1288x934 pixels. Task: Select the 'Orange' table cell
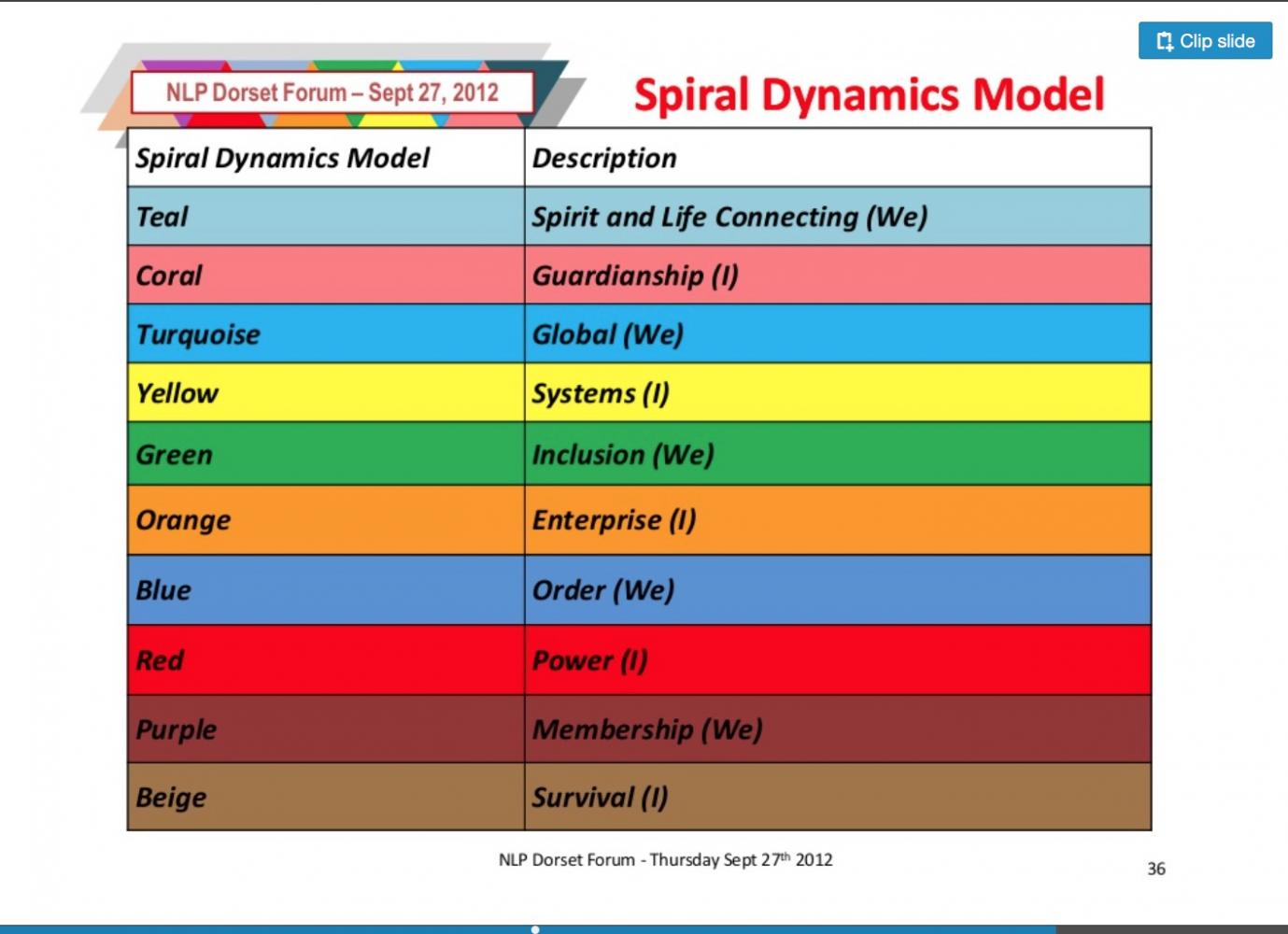[326, 520]
